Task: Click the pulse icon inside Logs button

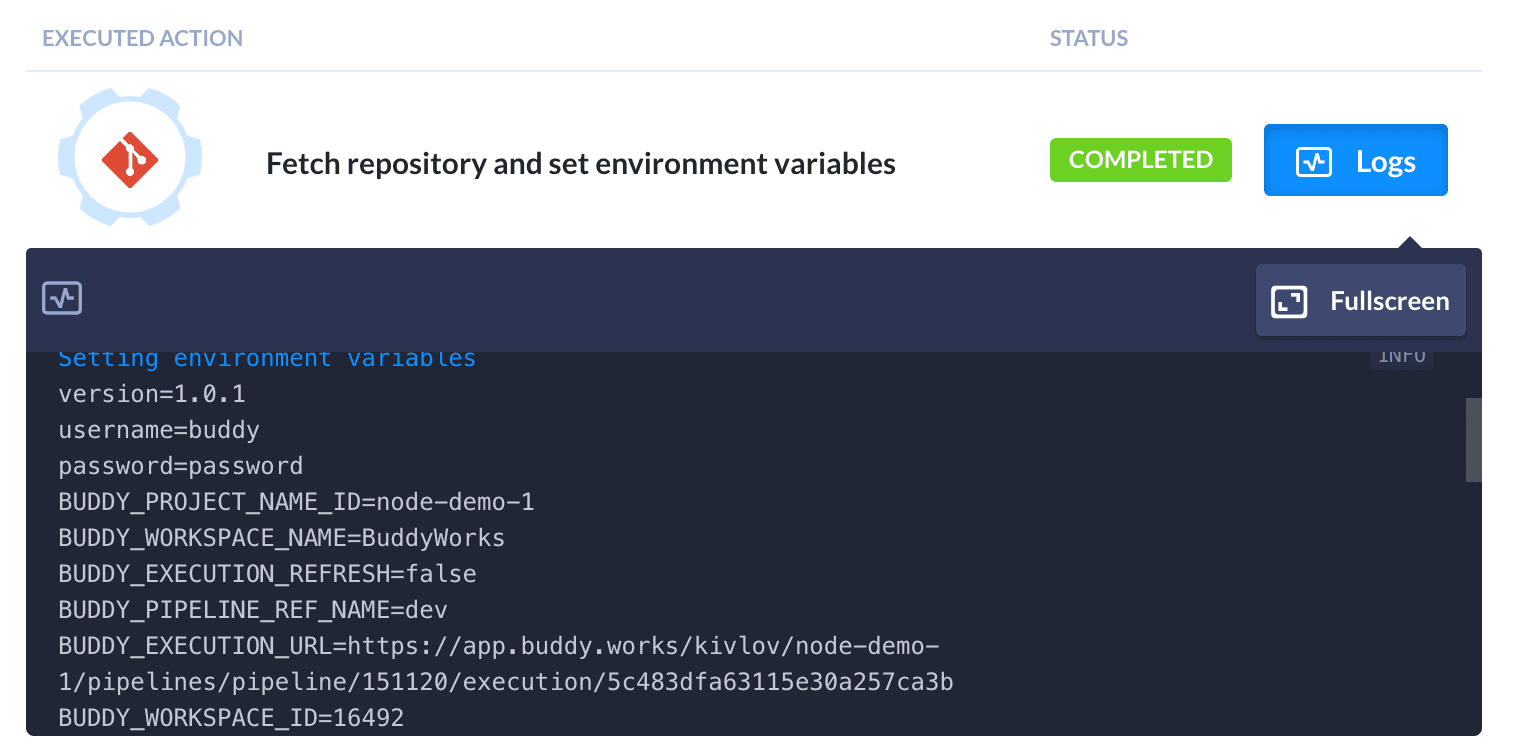Action: click(1313, 162)
